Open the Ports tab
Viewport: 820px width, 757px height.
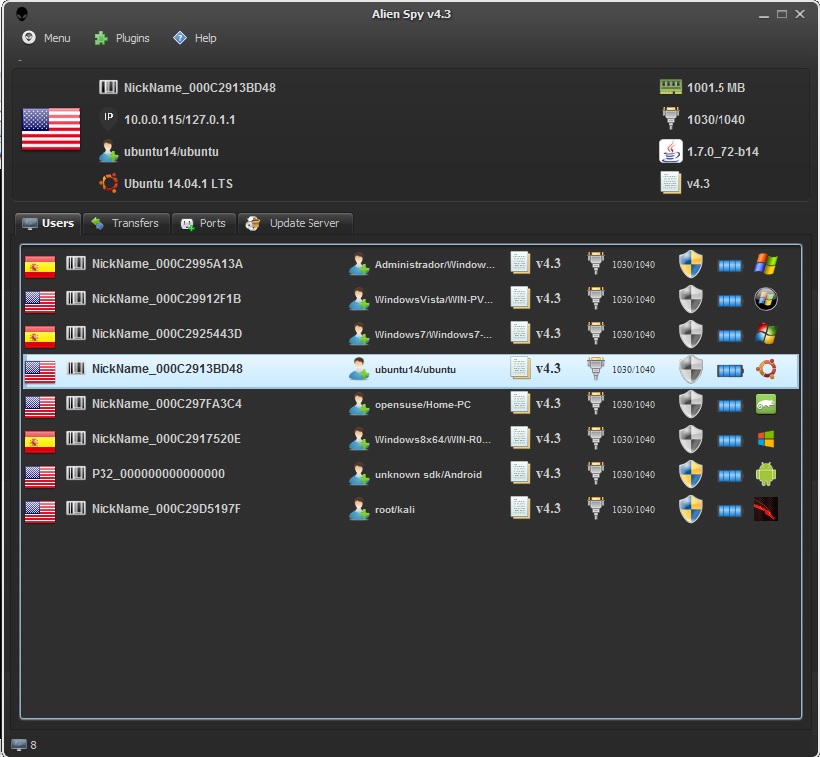203,223
